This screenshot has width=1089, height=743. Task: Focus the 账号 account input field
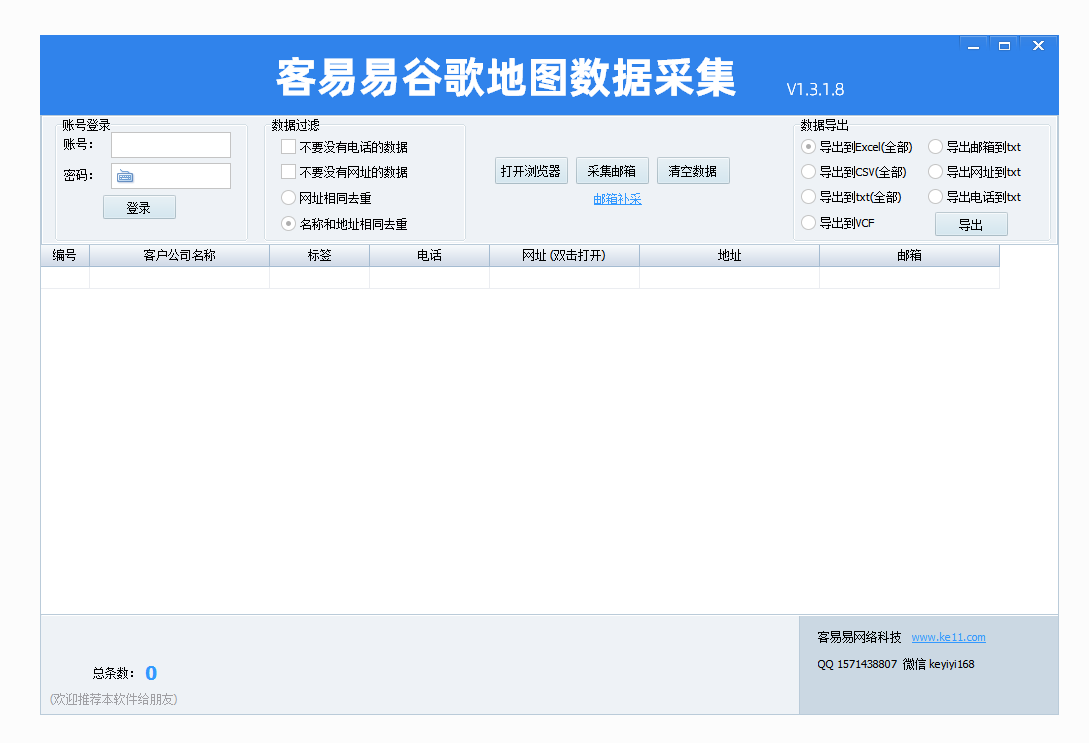[171, 145]
